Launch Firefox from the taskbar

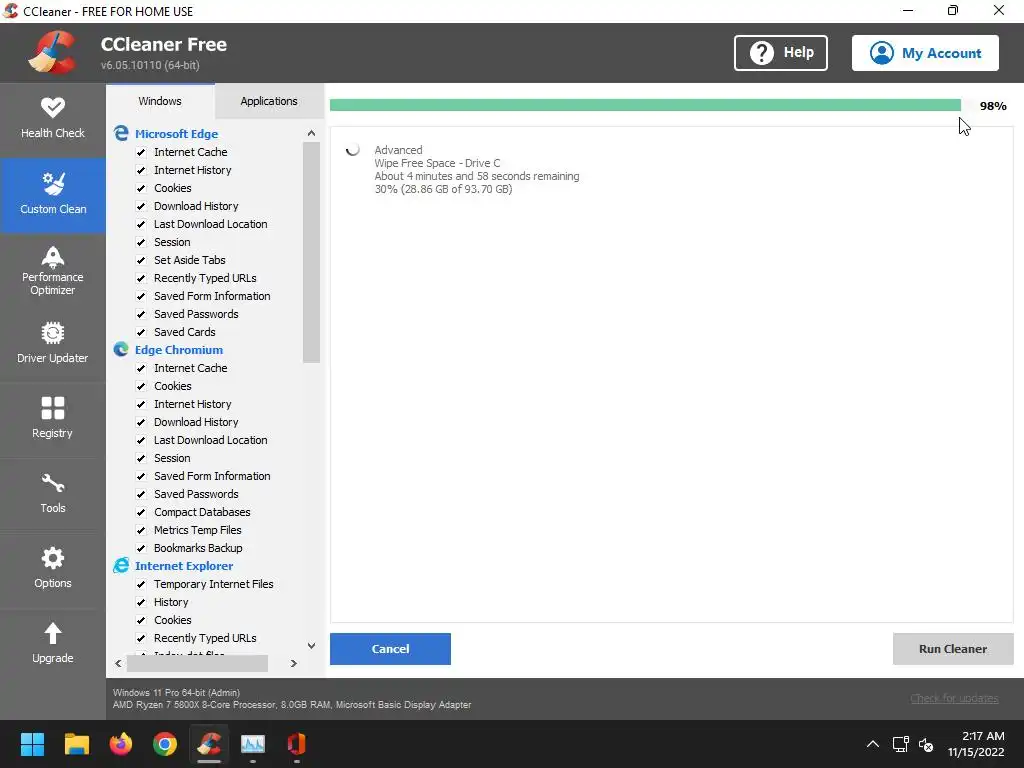point(121,744)
